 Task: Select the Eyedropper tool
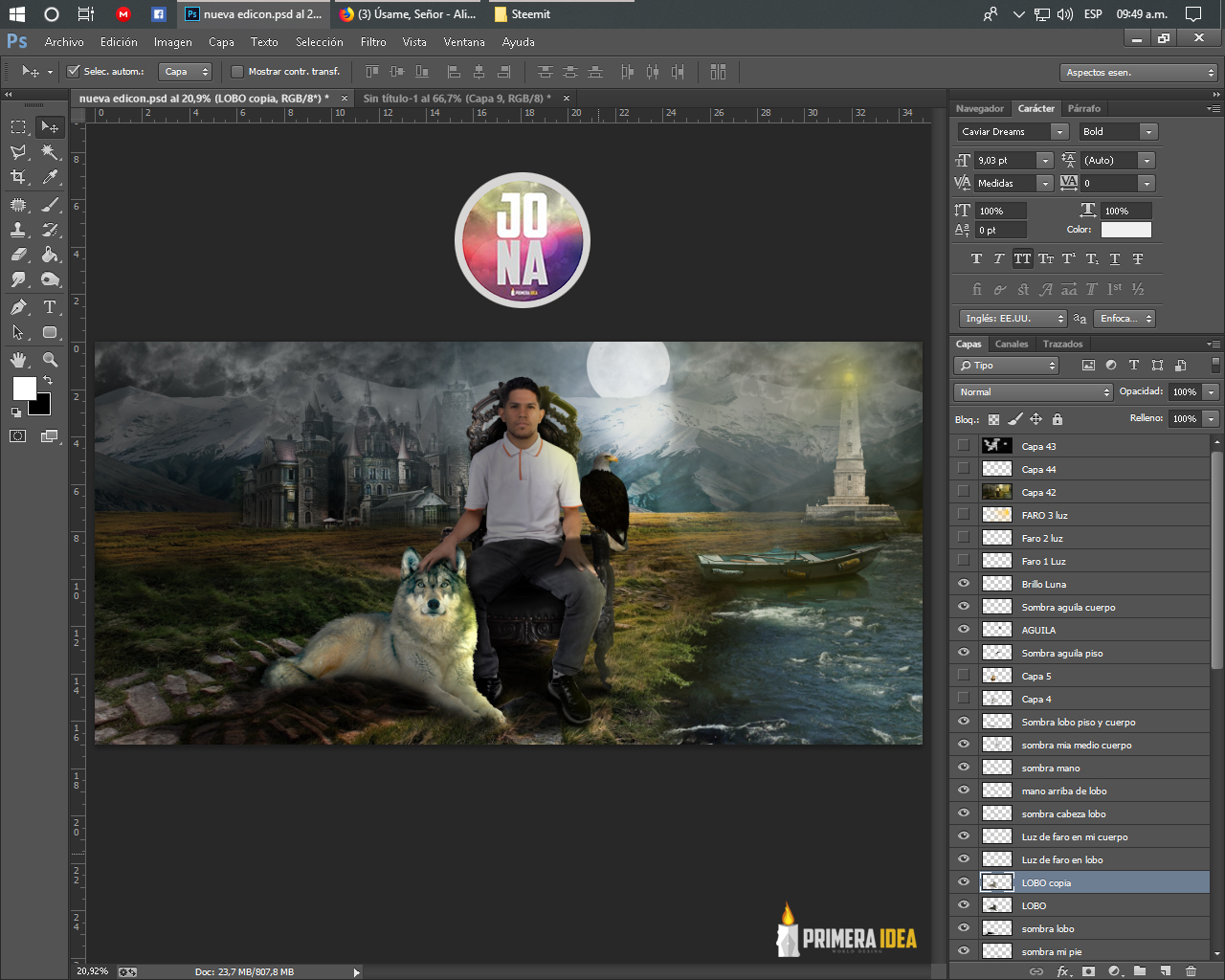(50, 177)
